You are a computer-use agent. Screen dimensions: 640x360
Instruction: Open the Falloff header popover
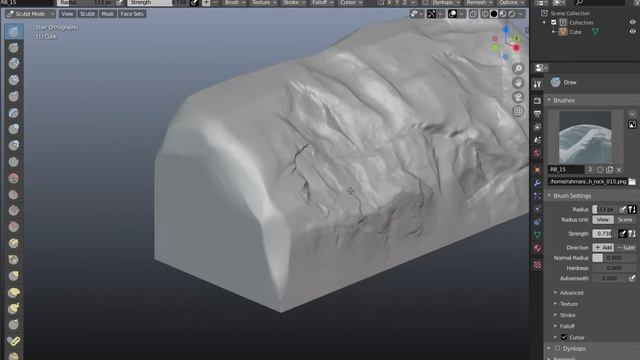[322, 2]
